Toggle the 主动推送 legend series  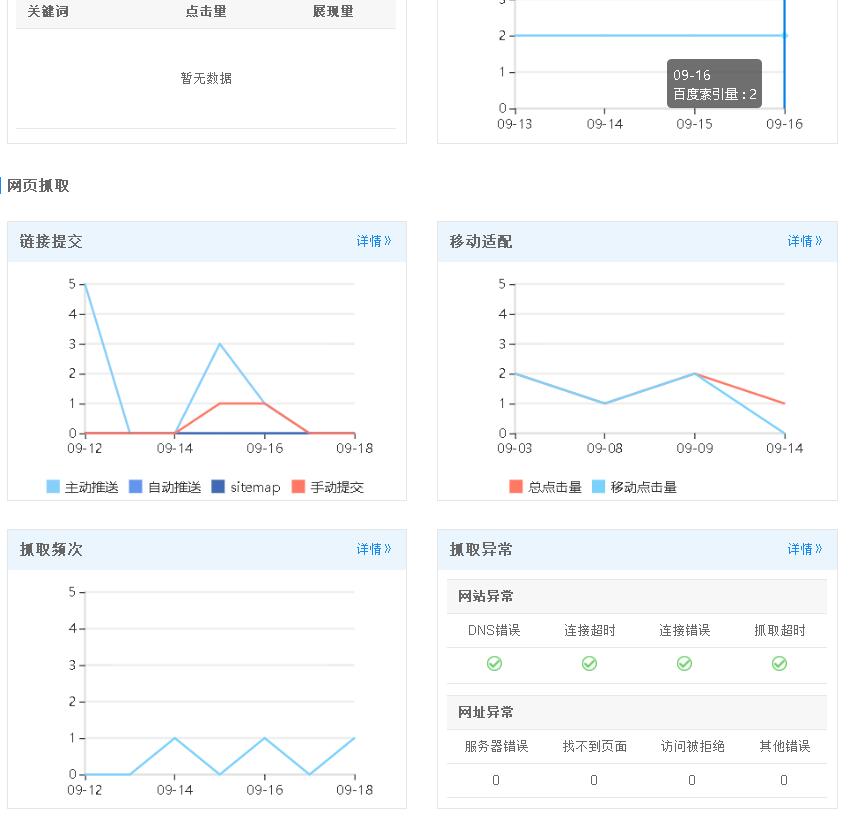[x=83, y=487]
